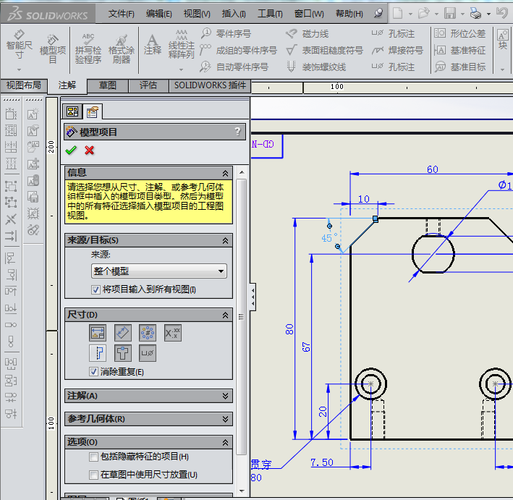Toggle Hole Callout icon in 尺寸 section
The width and height of the screenshot is (513, 500).
pos(147,353)
